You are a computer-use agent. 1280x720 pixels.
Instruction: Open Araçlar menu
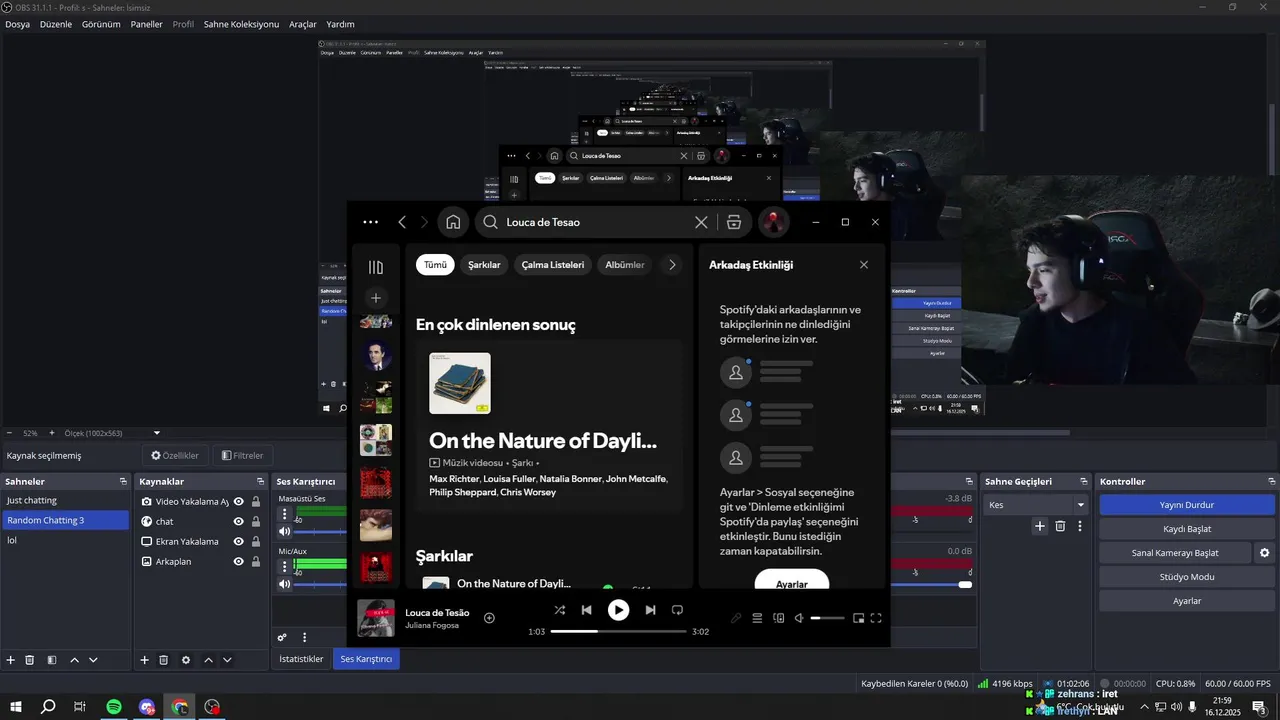click(x=303, y=24)
